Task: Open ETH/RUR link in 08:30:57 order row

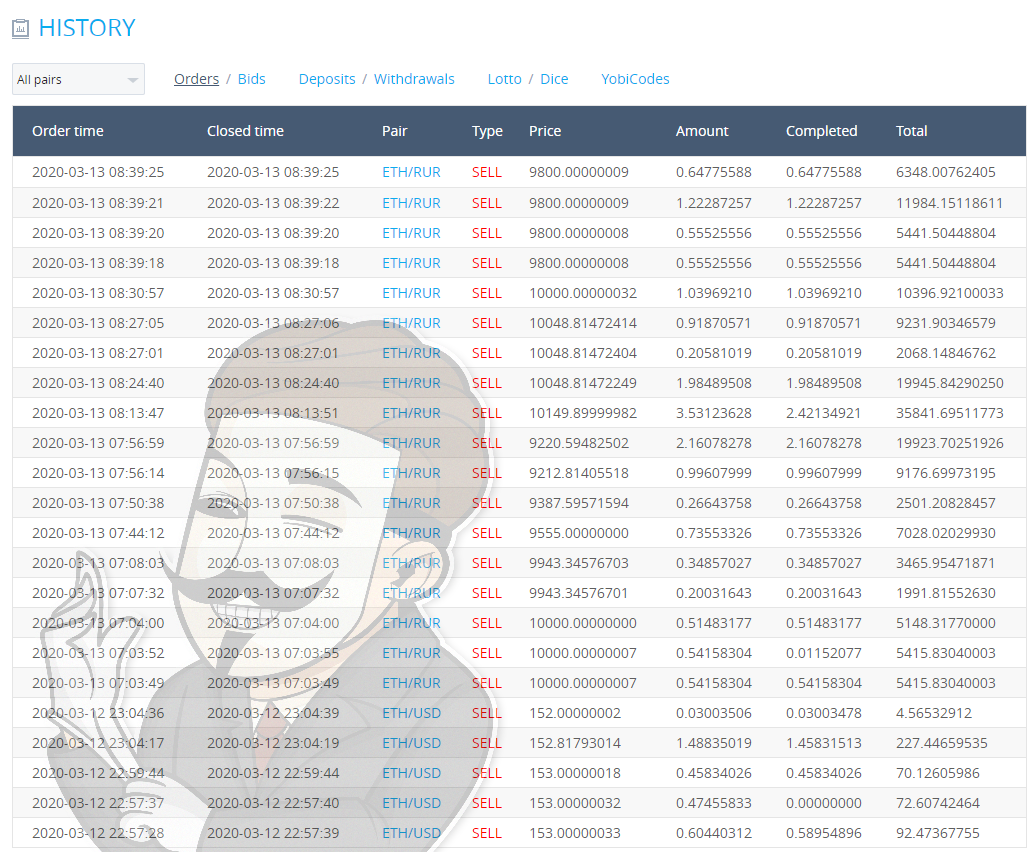Action: tap(411, 293)
